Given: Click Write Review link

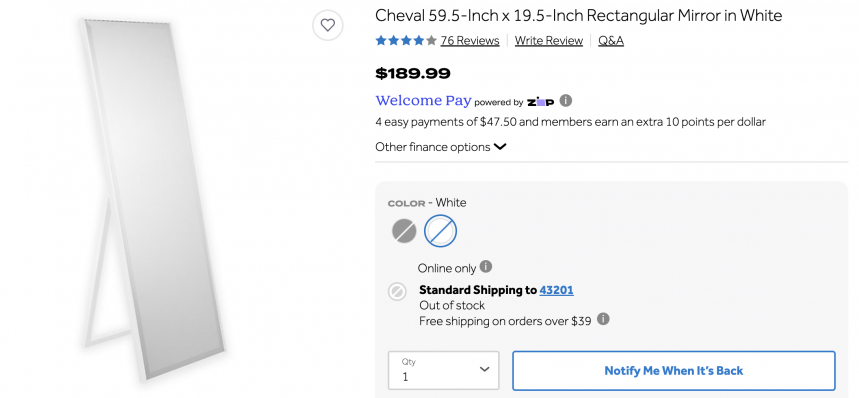Looking at the screenshot, I should click(548, 41).
